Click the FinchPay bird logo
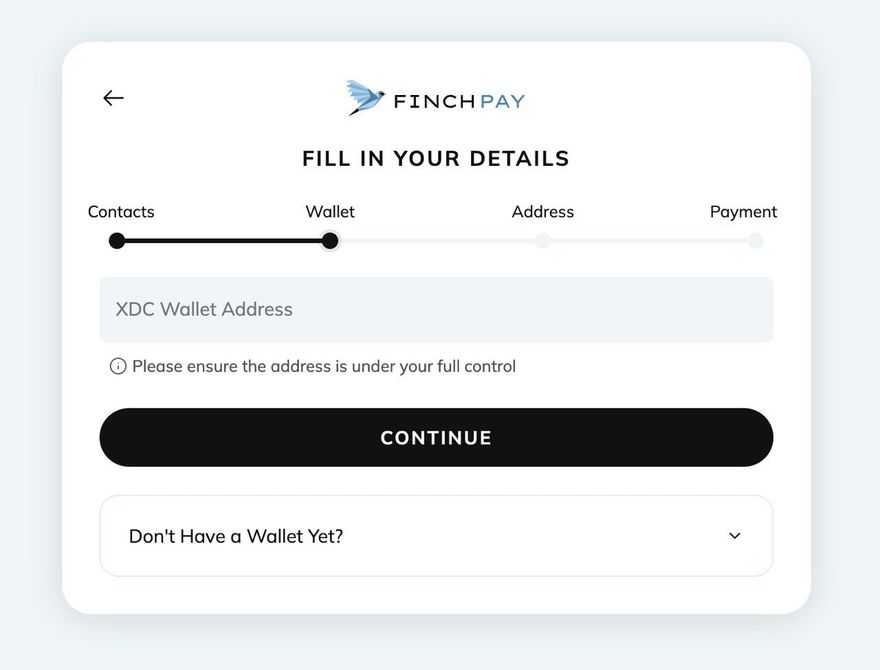 point(365,98)
